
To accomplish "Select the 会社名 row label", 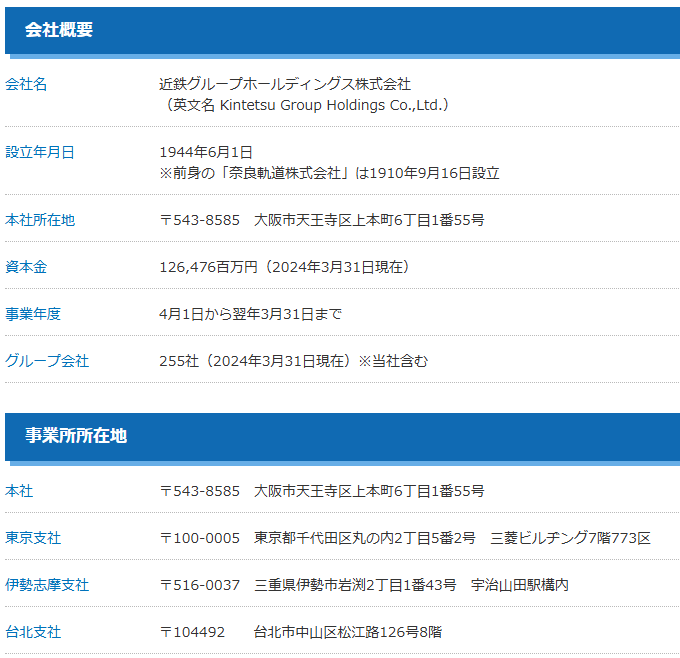I will [x=26, y=84].
